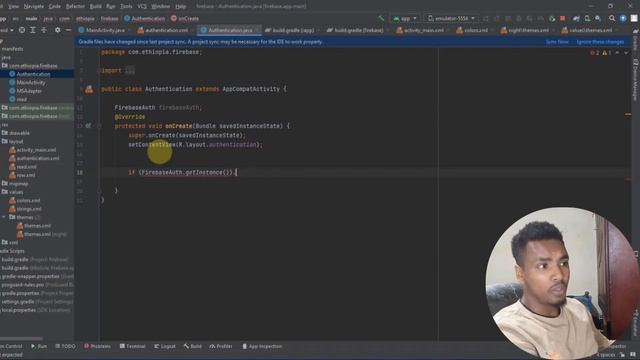The image size is (640, 360).
Task: Open the App Inspection tool window
Action: click(x=262, y=346)
